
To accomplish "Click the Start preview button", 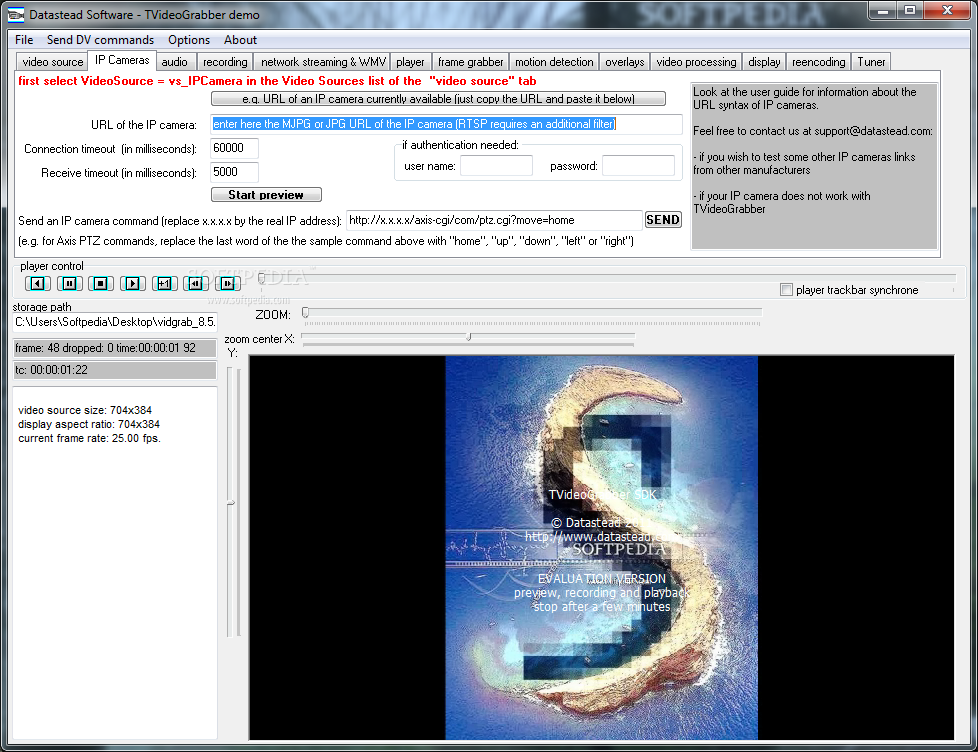I will click(266, 195).
